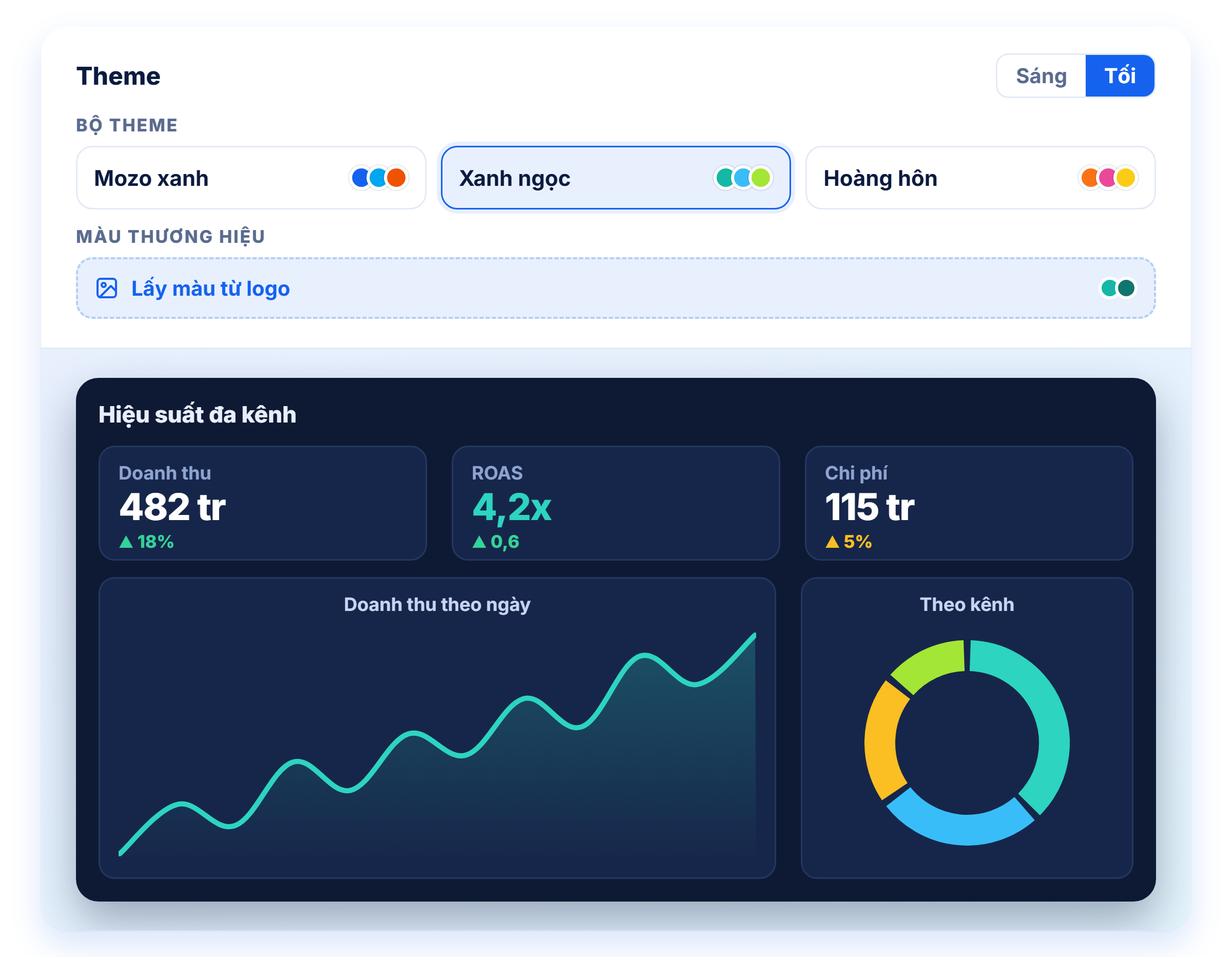
Task: Click the 18% change value
Action: coord(156,542)
